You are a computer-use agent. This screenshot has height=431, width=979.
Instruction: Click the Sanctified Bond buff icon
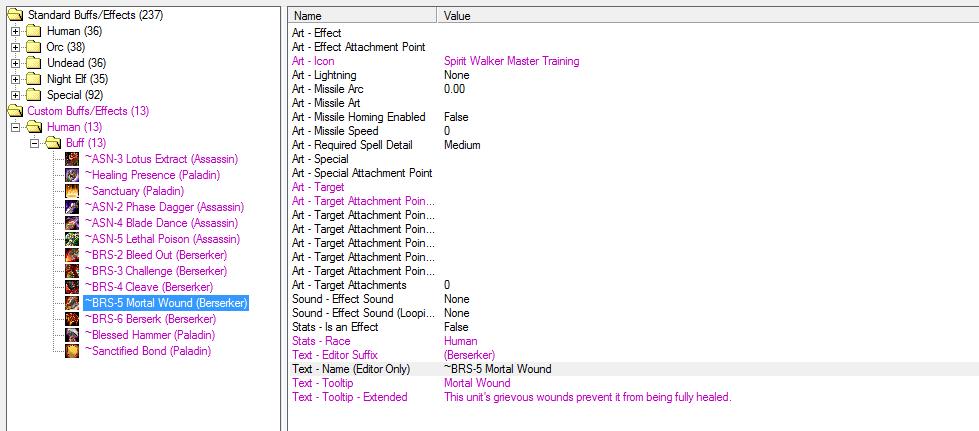72,352
